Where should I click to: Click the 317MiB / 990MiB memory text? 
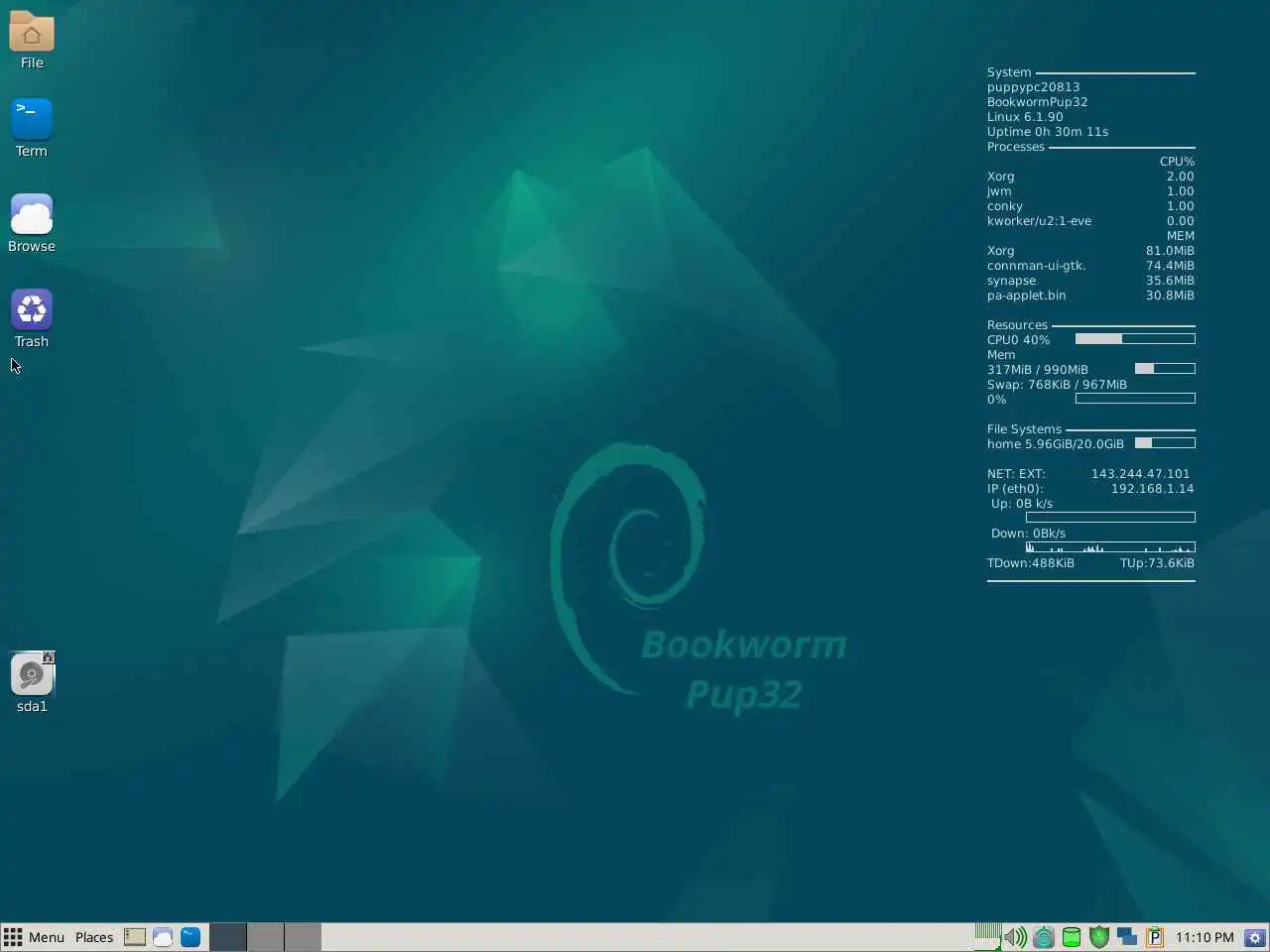click(x=1037, y=370)
